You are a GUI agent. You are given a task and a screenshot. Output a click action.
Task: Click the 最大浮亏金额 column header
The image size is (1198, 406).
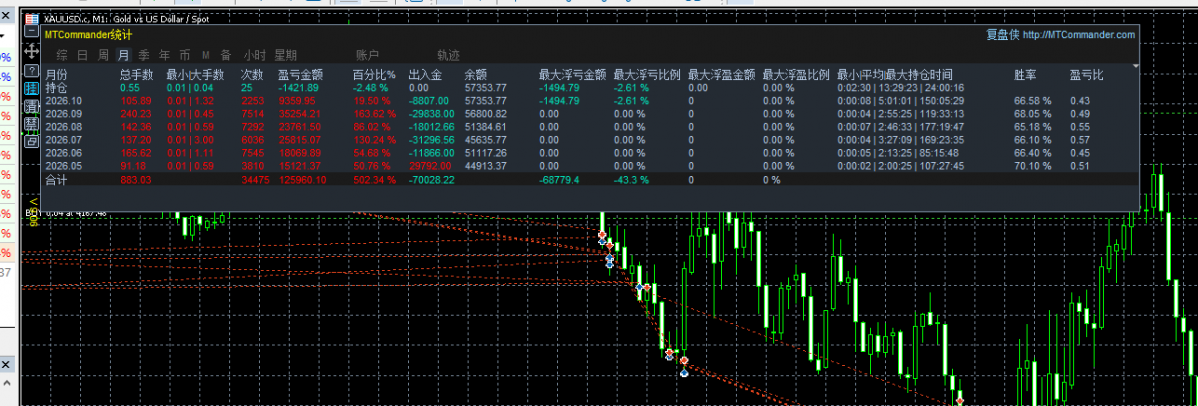tap(573, 75)
